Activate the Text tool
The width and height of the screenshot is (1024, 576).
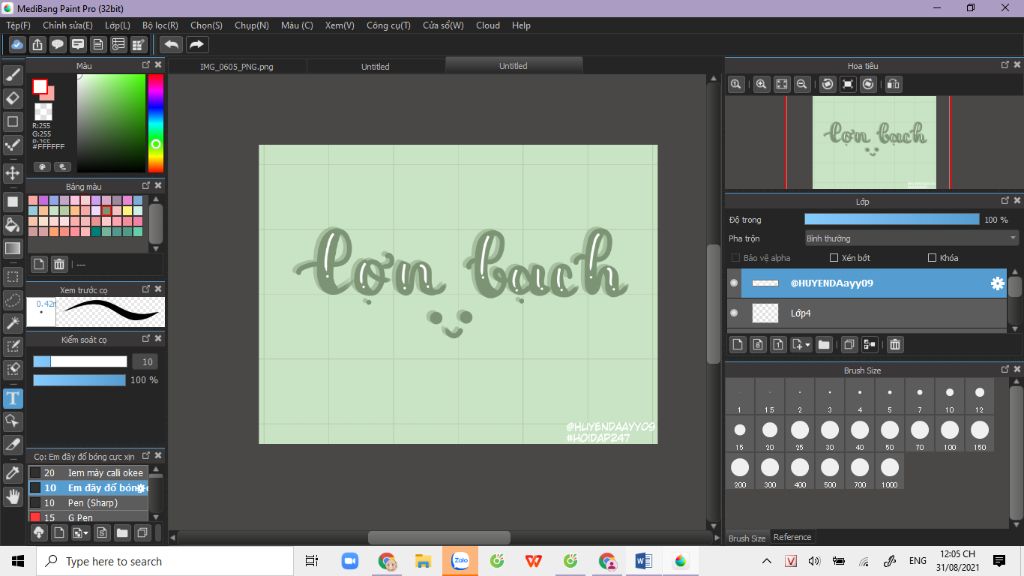point(12,398)
